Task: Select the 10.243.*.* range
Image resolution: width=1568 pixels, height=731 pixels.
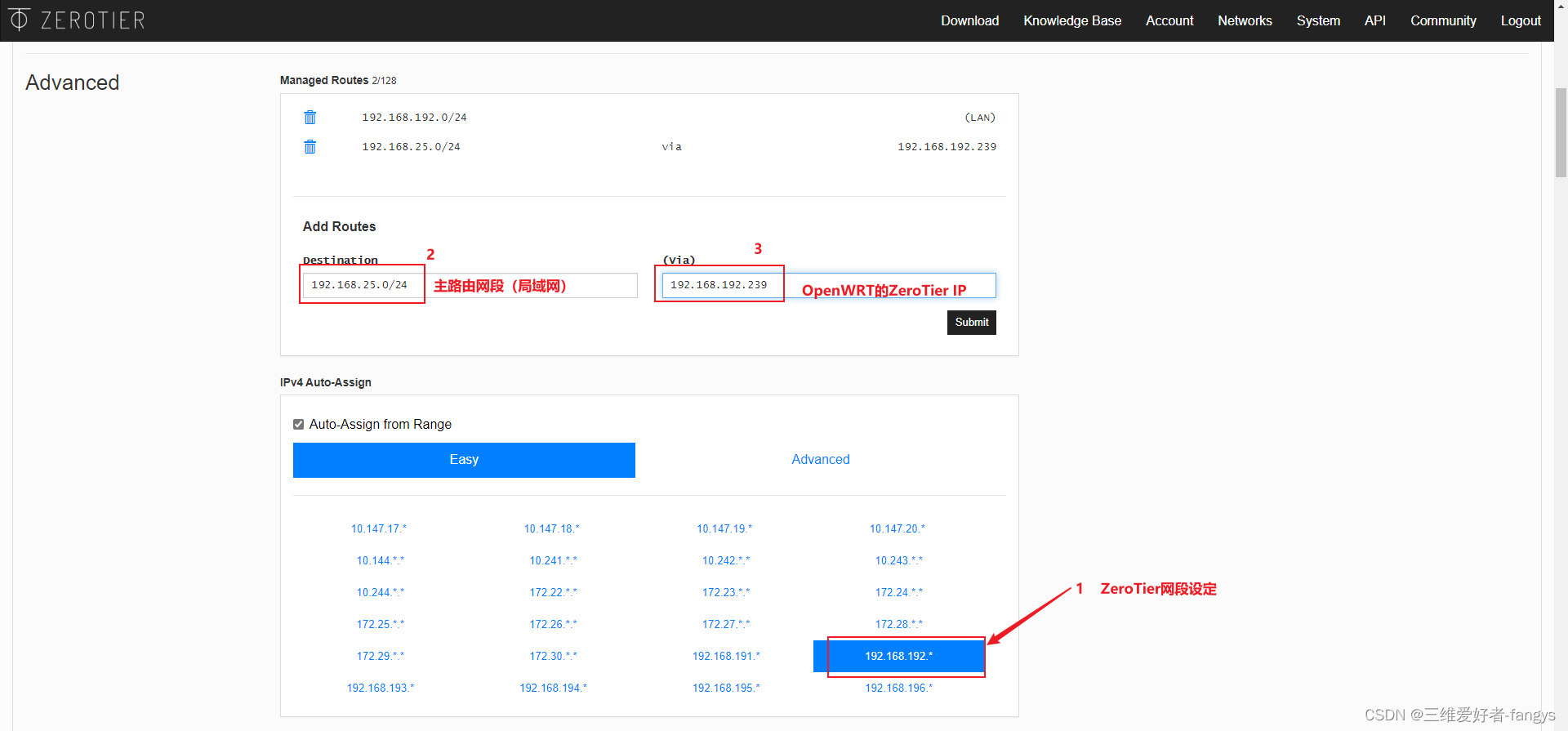Action: (899, 560)
